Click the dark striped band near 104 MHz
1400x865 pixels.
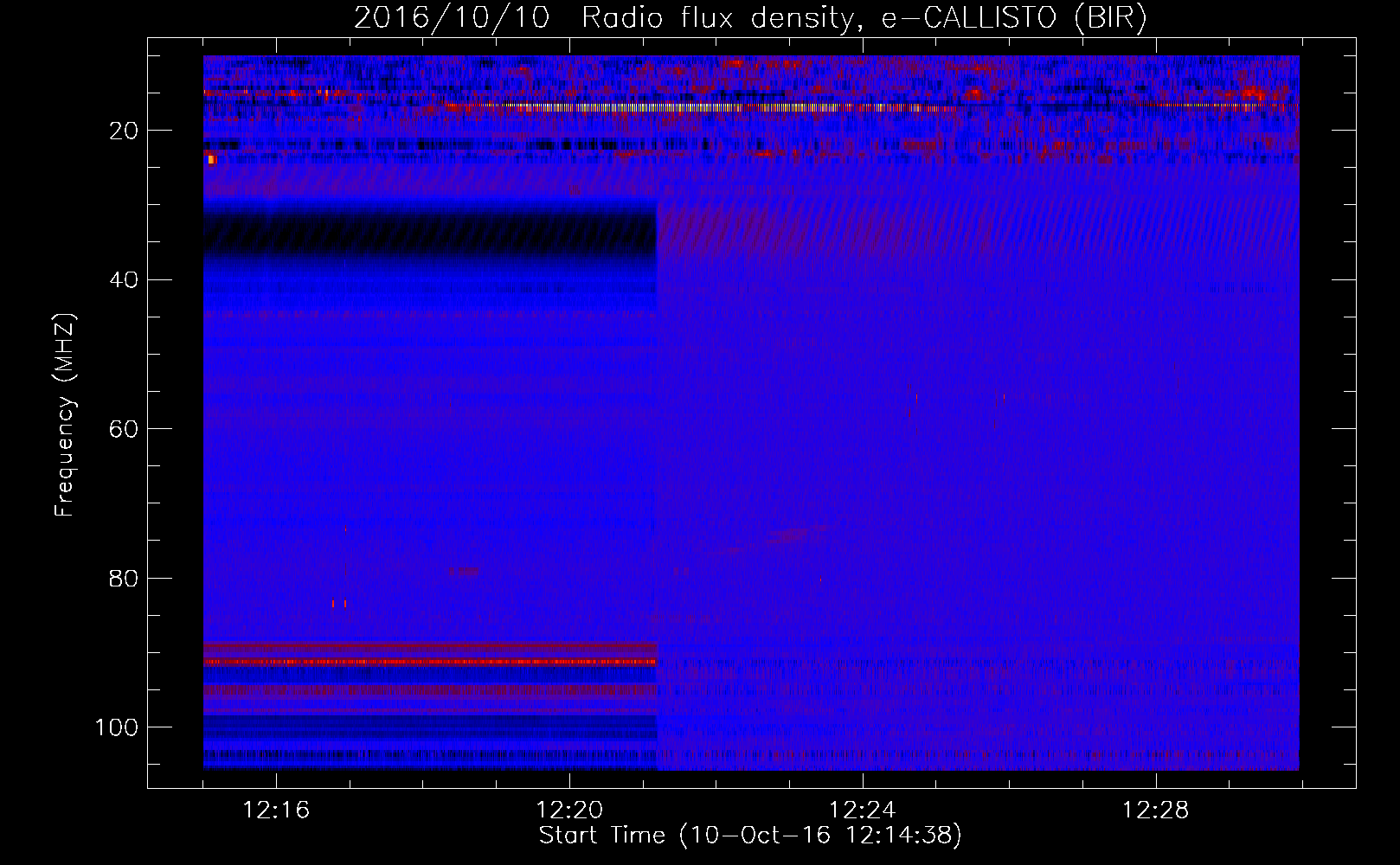[430, 755]
